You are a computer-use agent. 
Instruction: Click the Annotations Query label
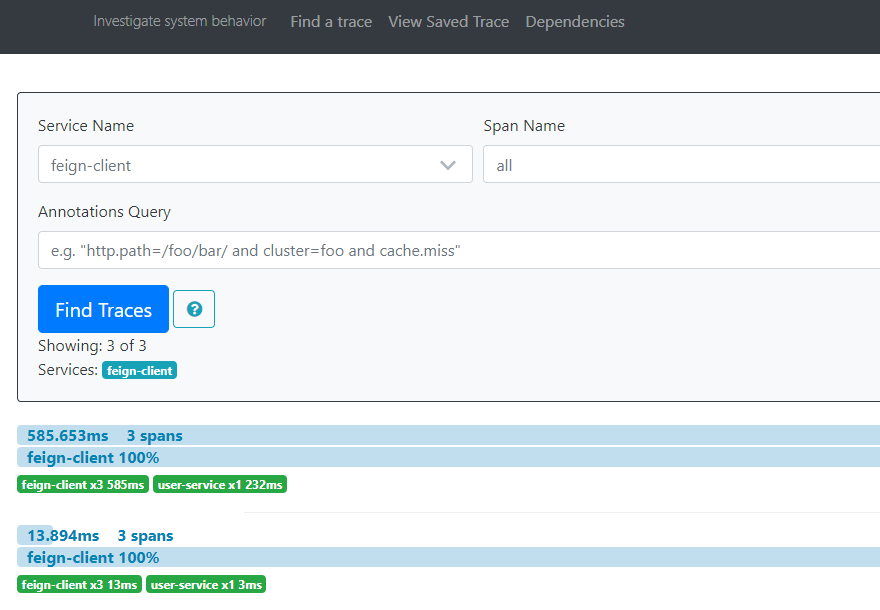click(x=104, y=212)
